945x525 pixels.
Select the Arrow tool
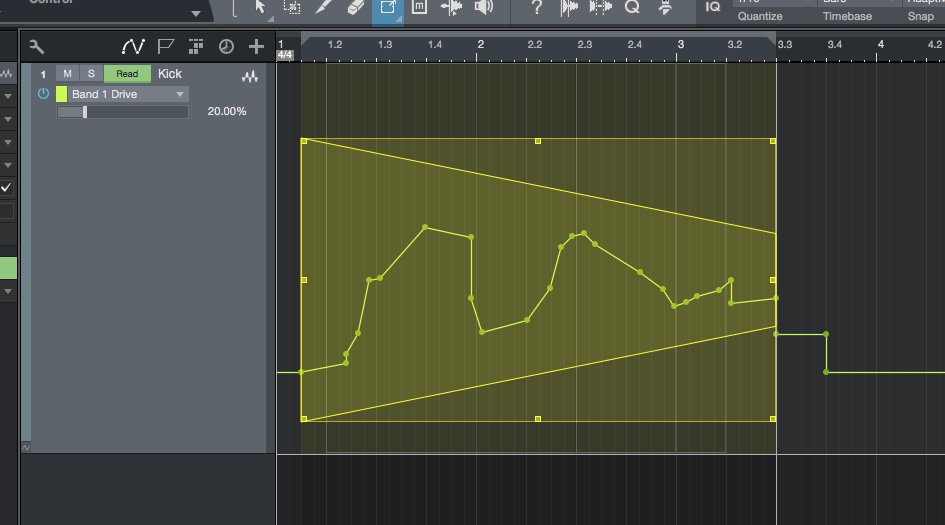coord(260,8)
